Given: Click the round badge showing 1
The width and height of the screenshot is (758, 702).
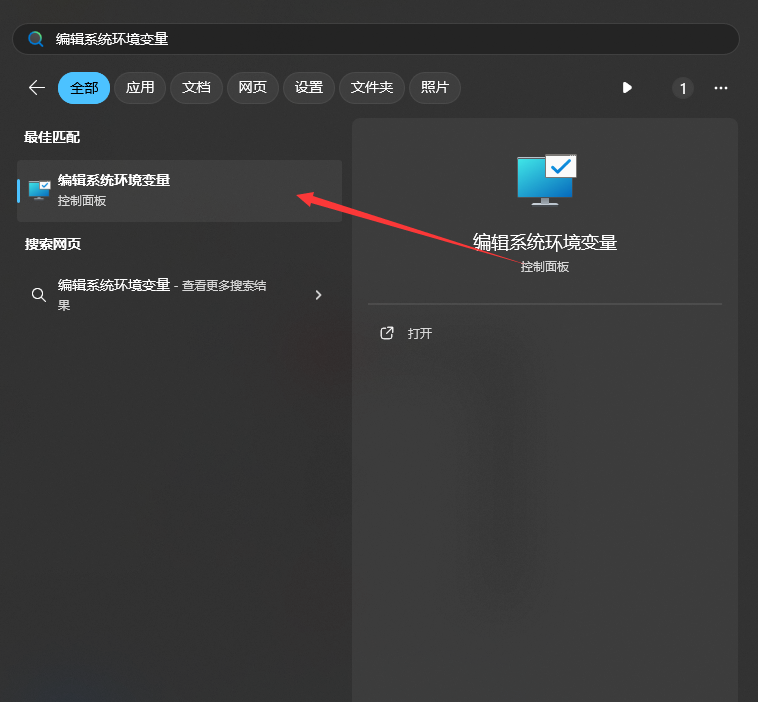Looking at the screenshot, I should [683, 88].
